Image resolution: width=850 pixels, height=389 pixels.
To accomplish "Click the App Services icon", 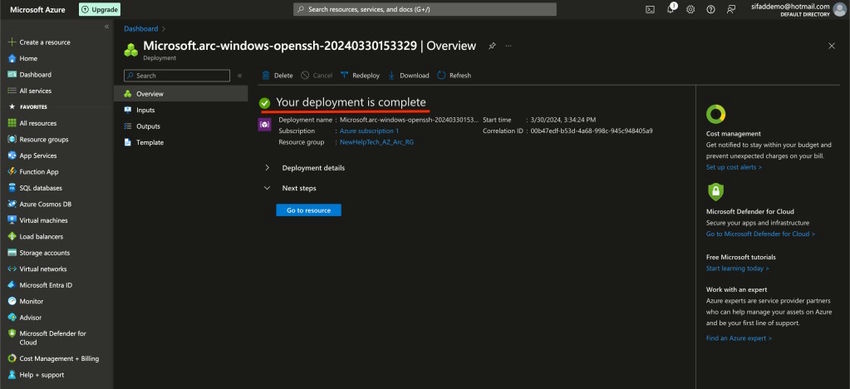I will (12, 155).
